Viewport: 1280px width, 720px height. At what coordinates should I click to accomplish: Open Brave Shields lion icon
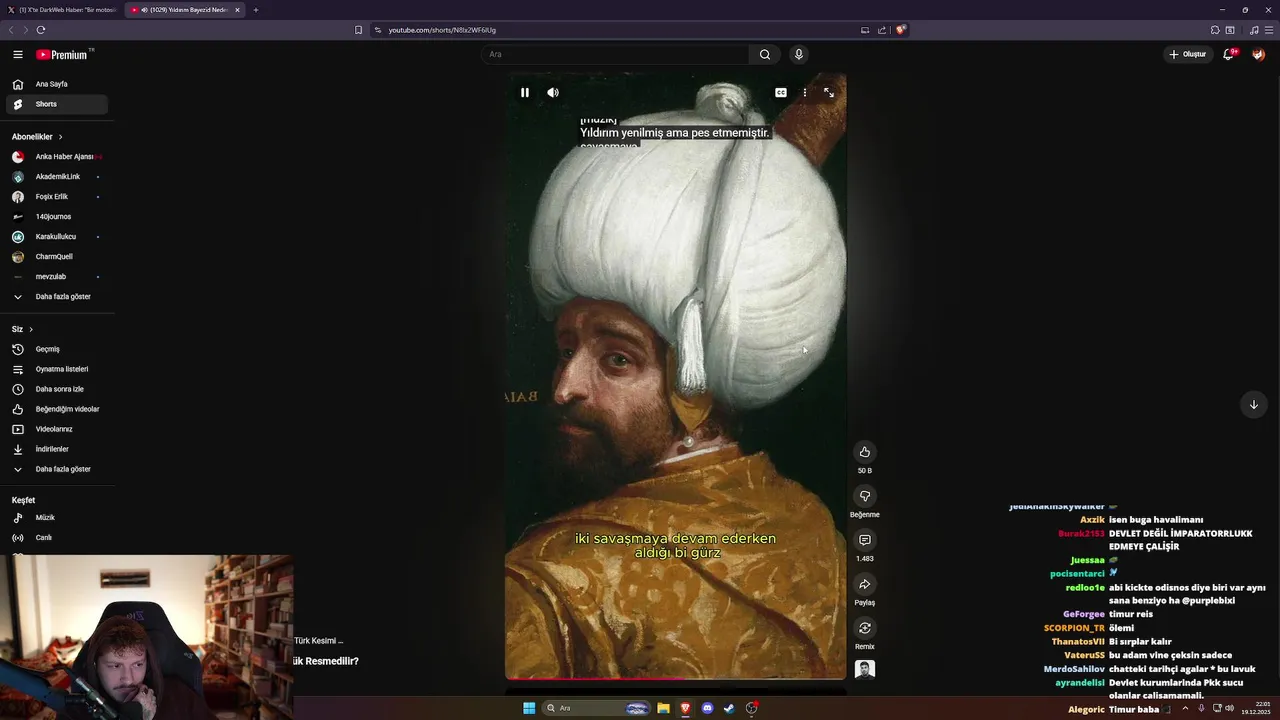[900, 30]
